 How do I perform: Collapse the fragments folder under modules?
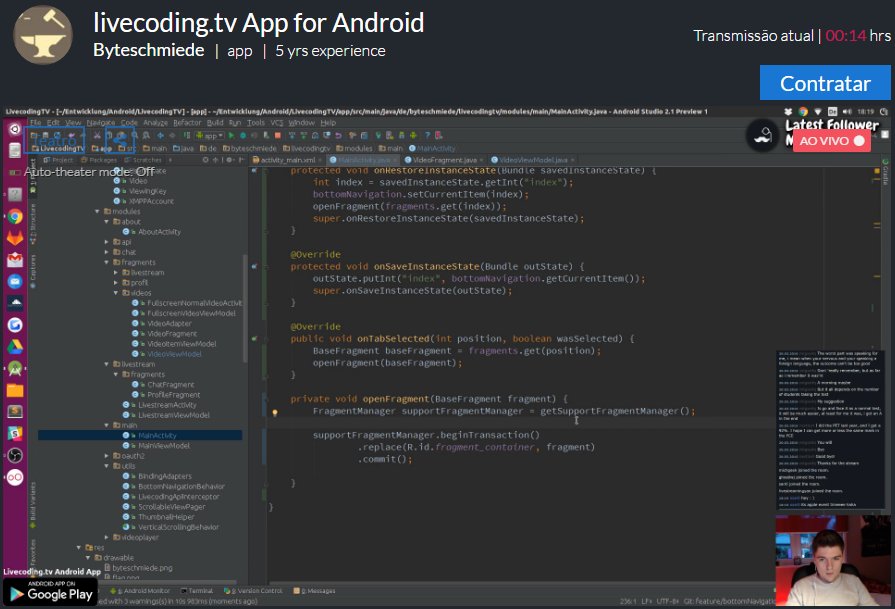click(107, 262)
